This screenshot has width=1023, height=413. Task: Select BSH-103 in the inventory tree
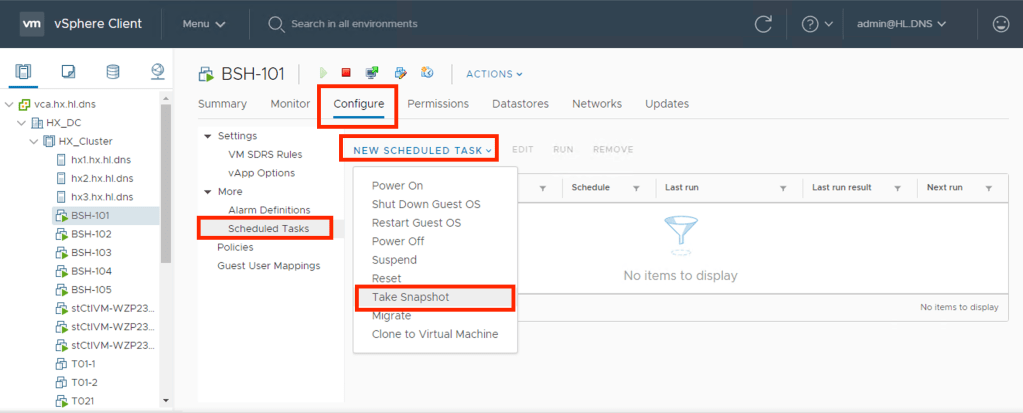coord(91,252)
